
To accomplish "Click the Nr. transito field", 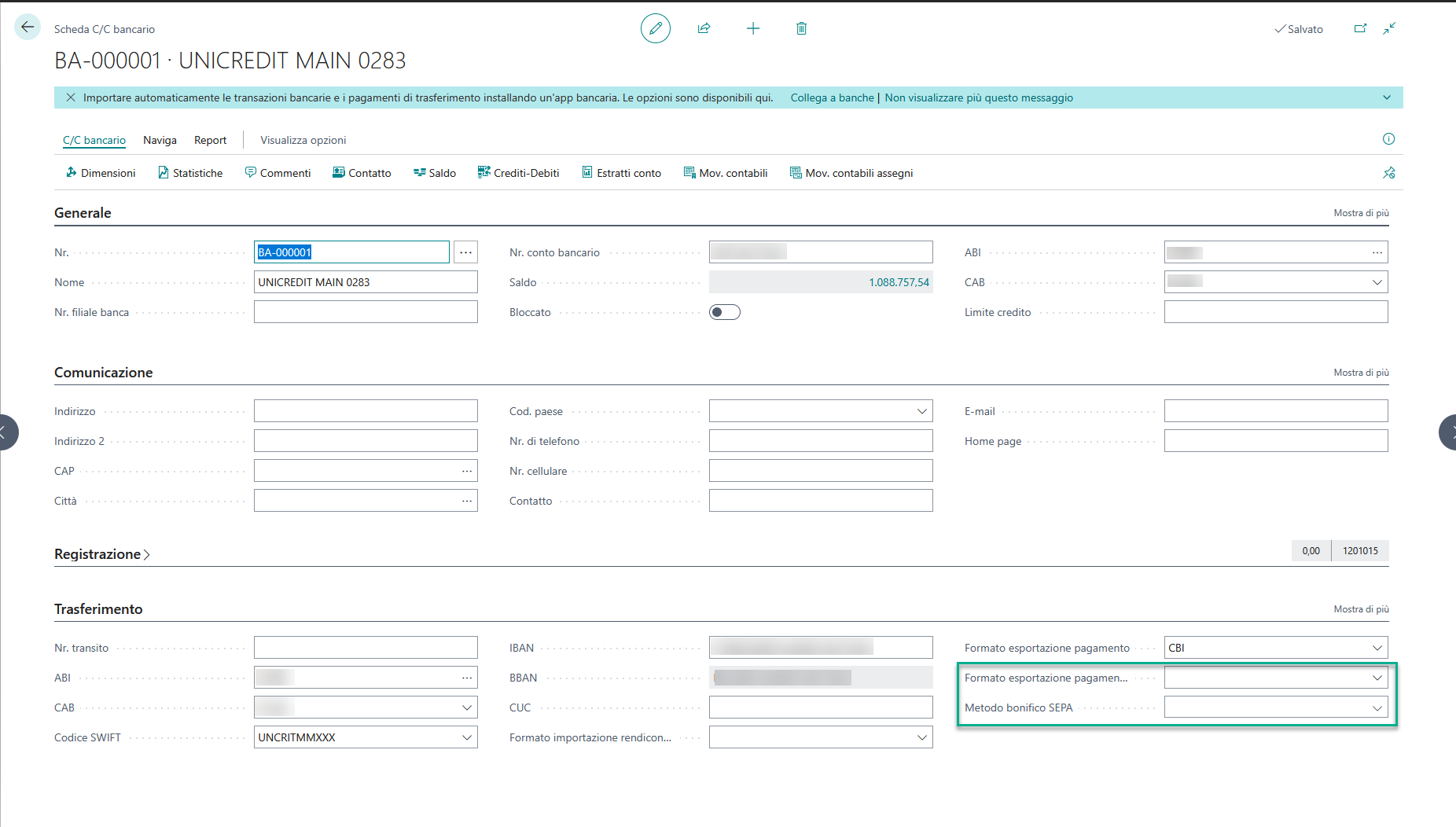I will 366,648.
